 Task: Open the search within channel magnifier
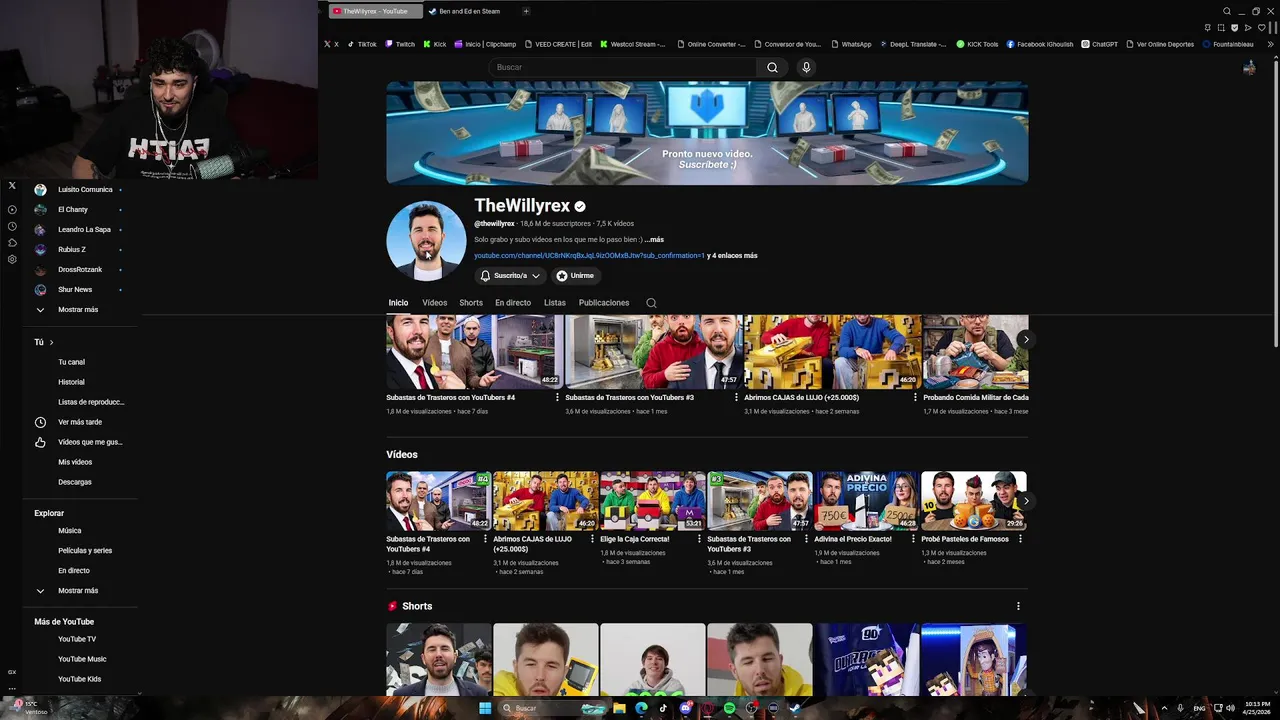coord(651,303)
